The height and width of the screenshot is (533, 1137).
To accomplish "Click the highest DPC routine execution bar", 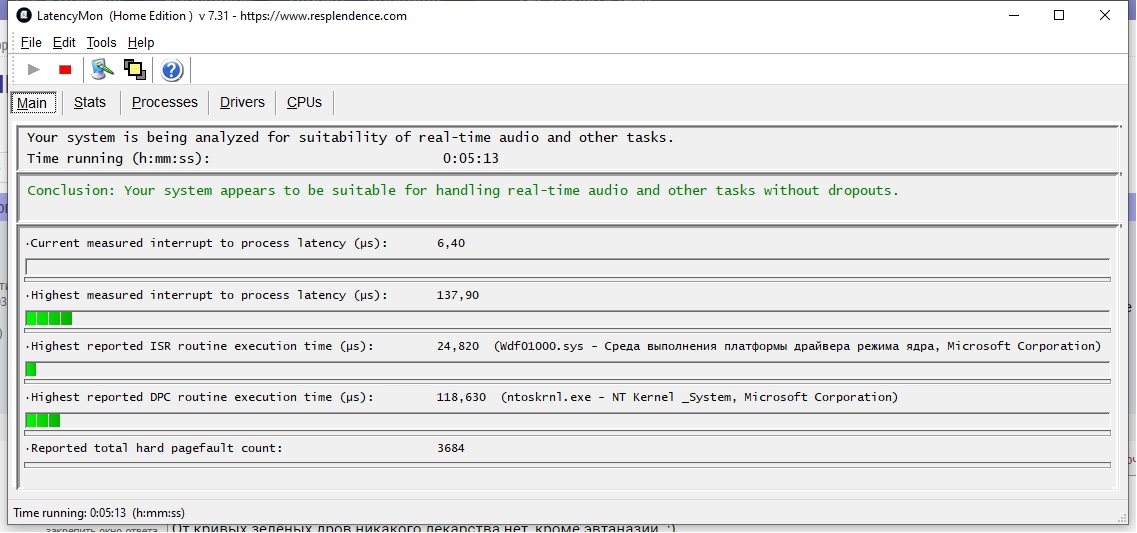I will click(x=43, y=420).
